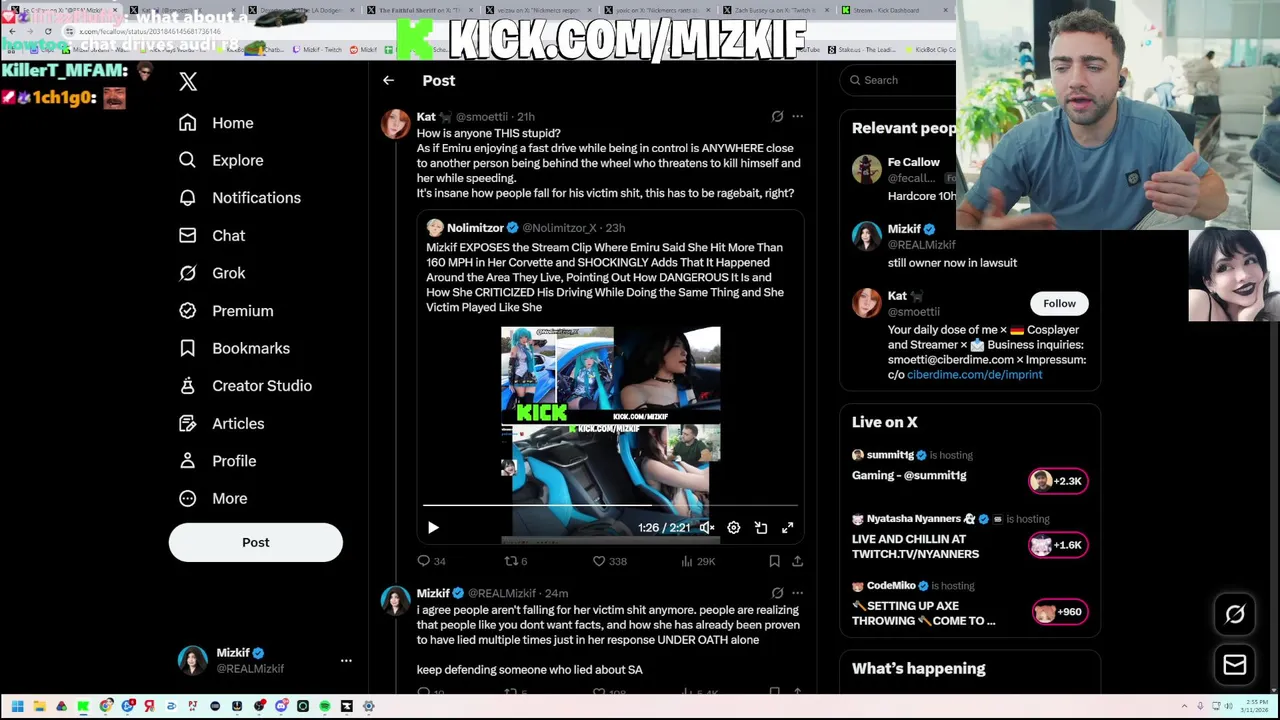Click browser refresh button
Screen dimensions: 1280x720
[x=48, y=32]
